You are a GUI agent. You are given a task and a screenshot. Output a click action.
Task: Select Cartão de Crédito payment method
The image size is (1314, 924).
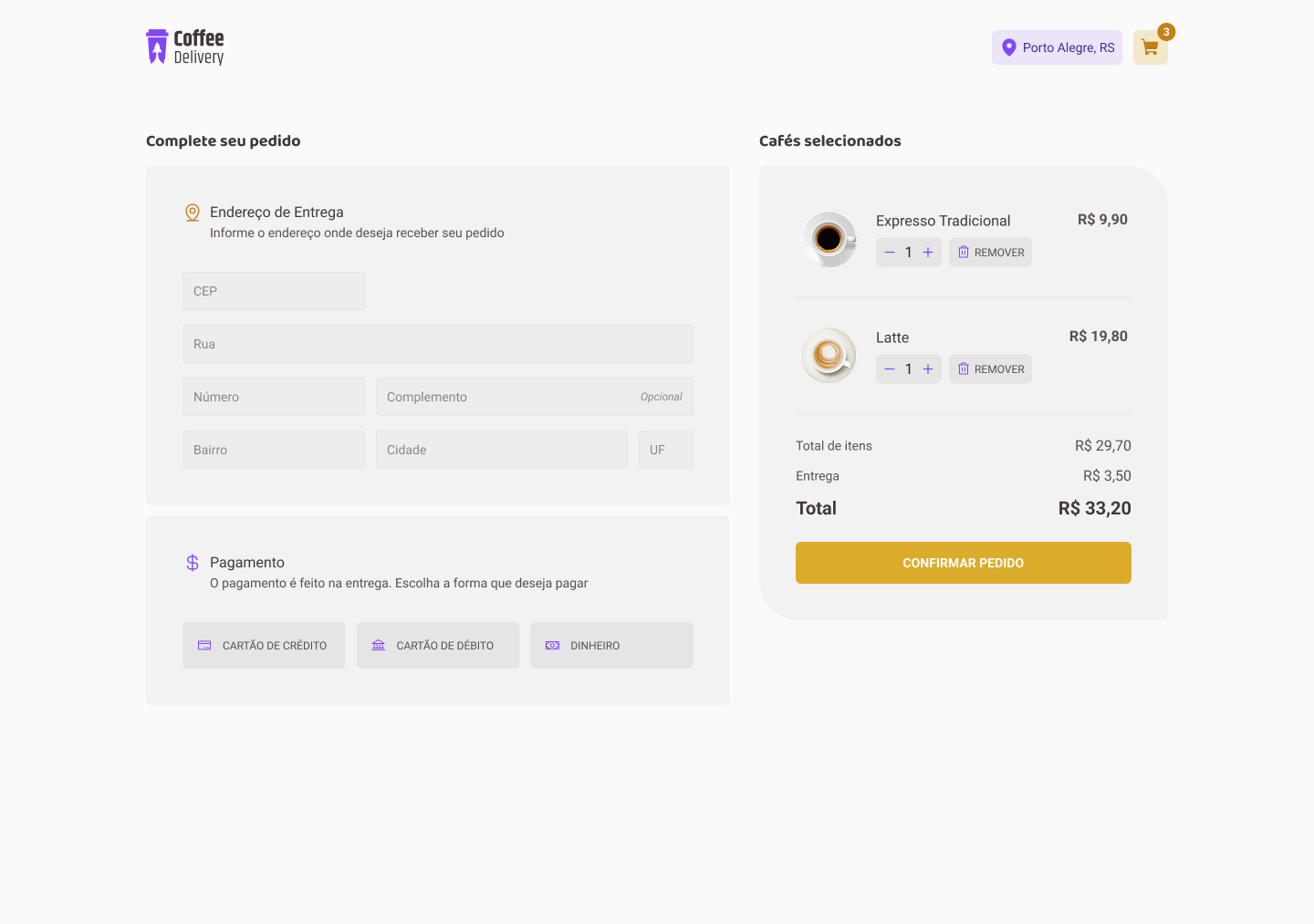pos(264,645)
